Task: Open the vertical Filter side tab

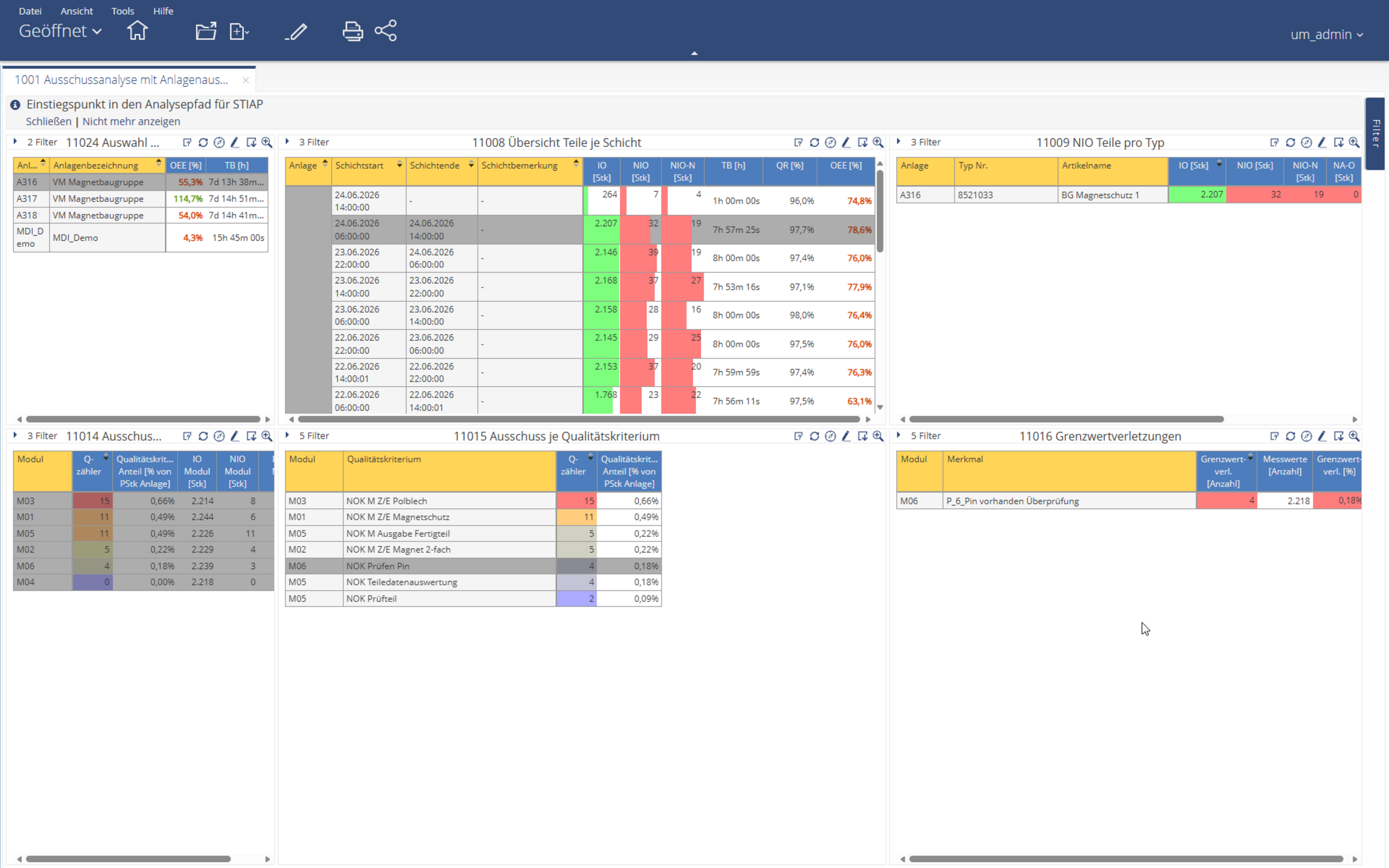Action: (x=1376, y=133)
